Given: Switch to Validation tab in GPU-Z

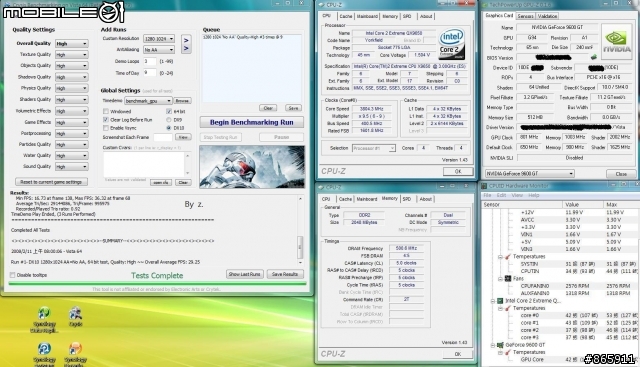Looking at the screenshot, I should coord(547,16).
